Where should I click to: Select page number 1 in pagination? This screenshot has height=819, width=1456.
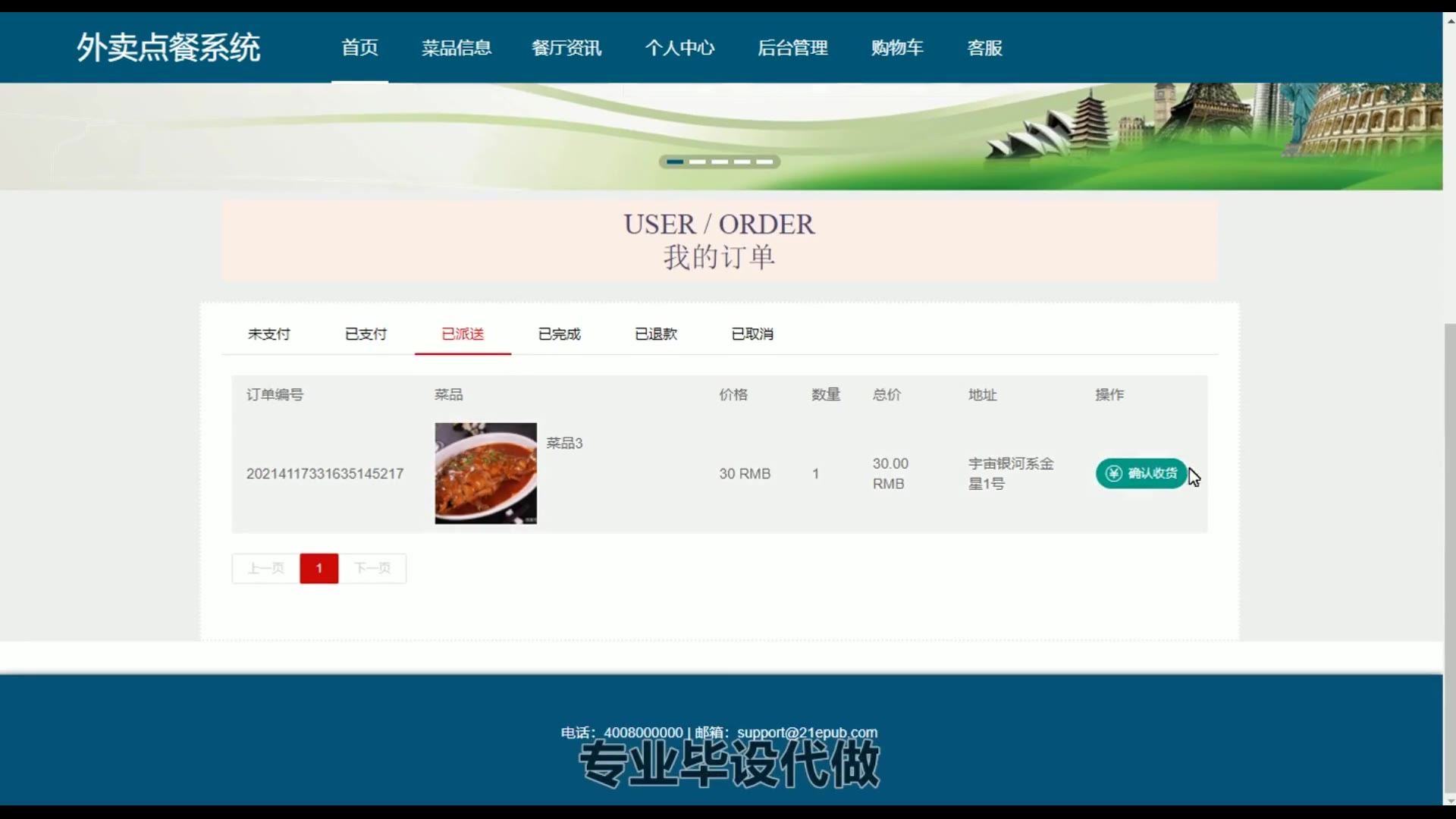[318, 568]
